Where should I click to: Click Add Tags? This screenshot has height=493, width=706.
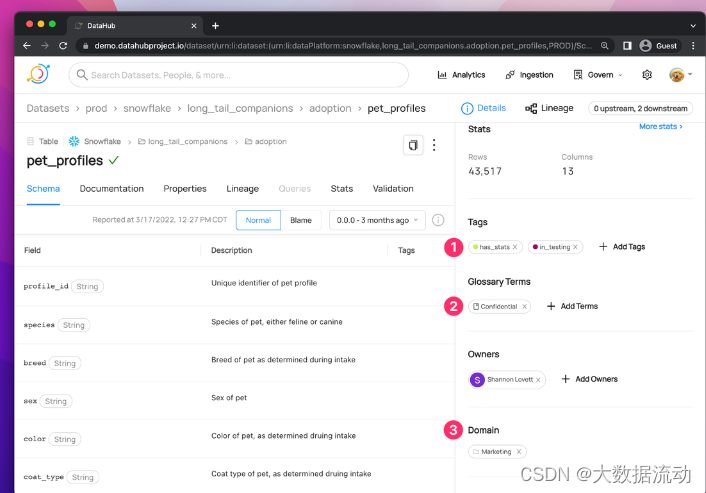(622, 247)
